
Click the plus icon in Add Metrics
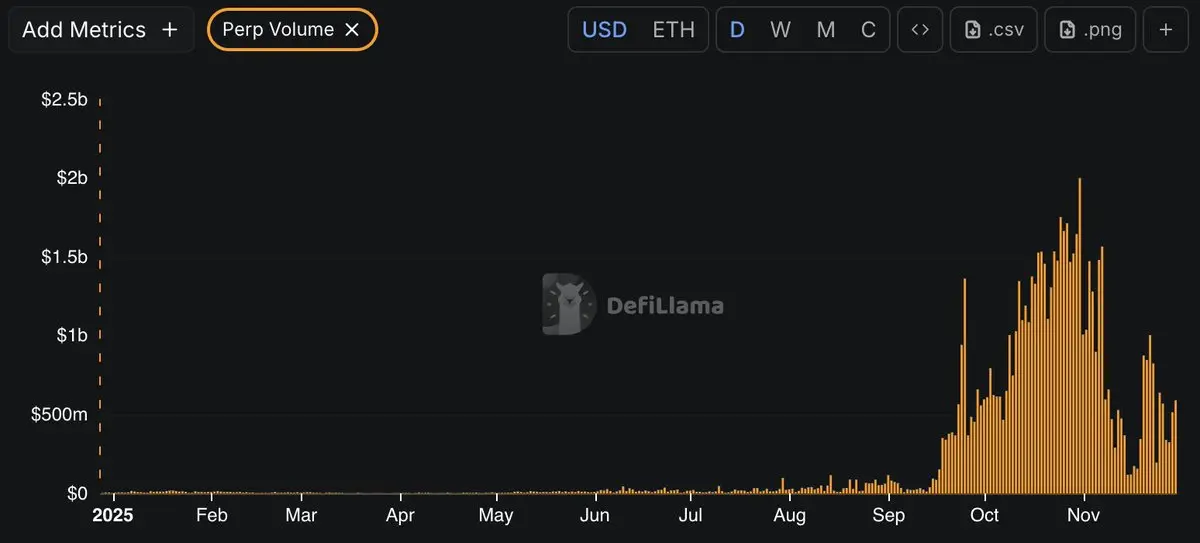coord(170,30)
